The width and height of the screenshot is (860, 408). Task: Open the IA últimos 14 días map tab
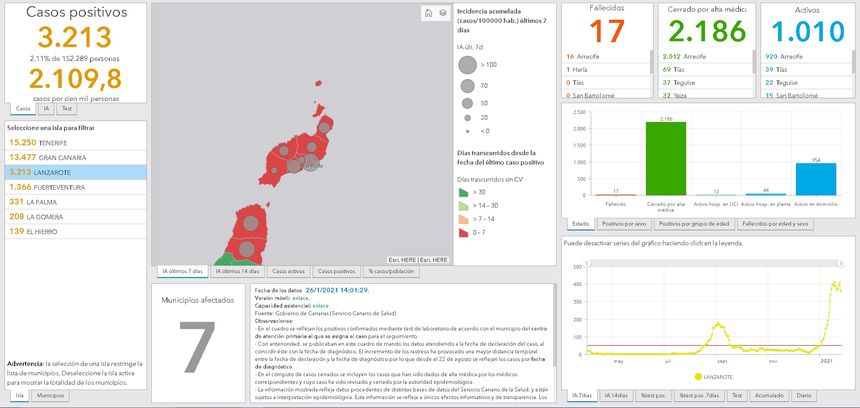click(x=238, y=271)
